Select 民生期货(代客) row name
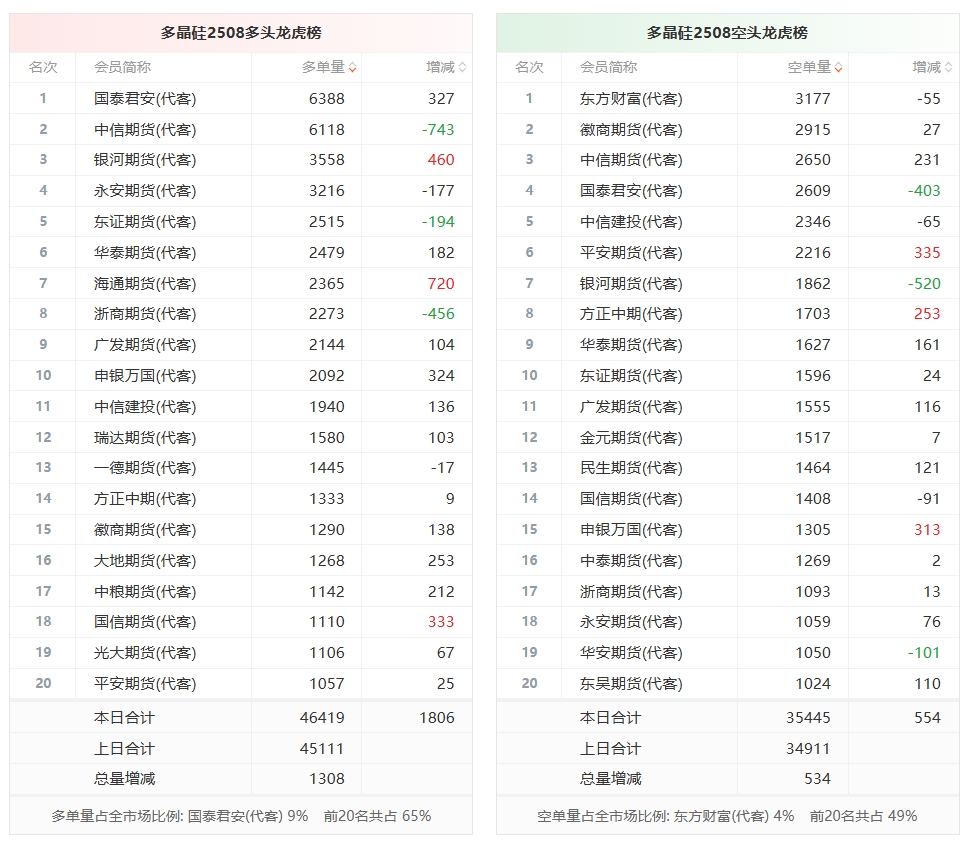 coord(631,468)
